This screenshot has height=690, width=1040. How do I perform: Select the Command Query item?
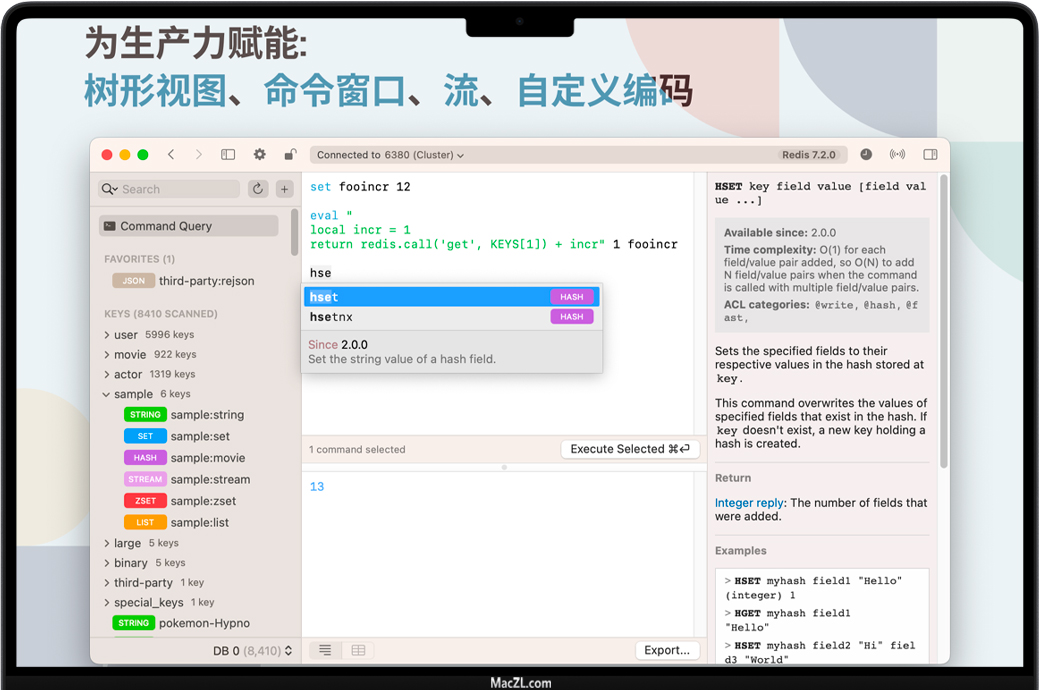(x=188, y=226)
